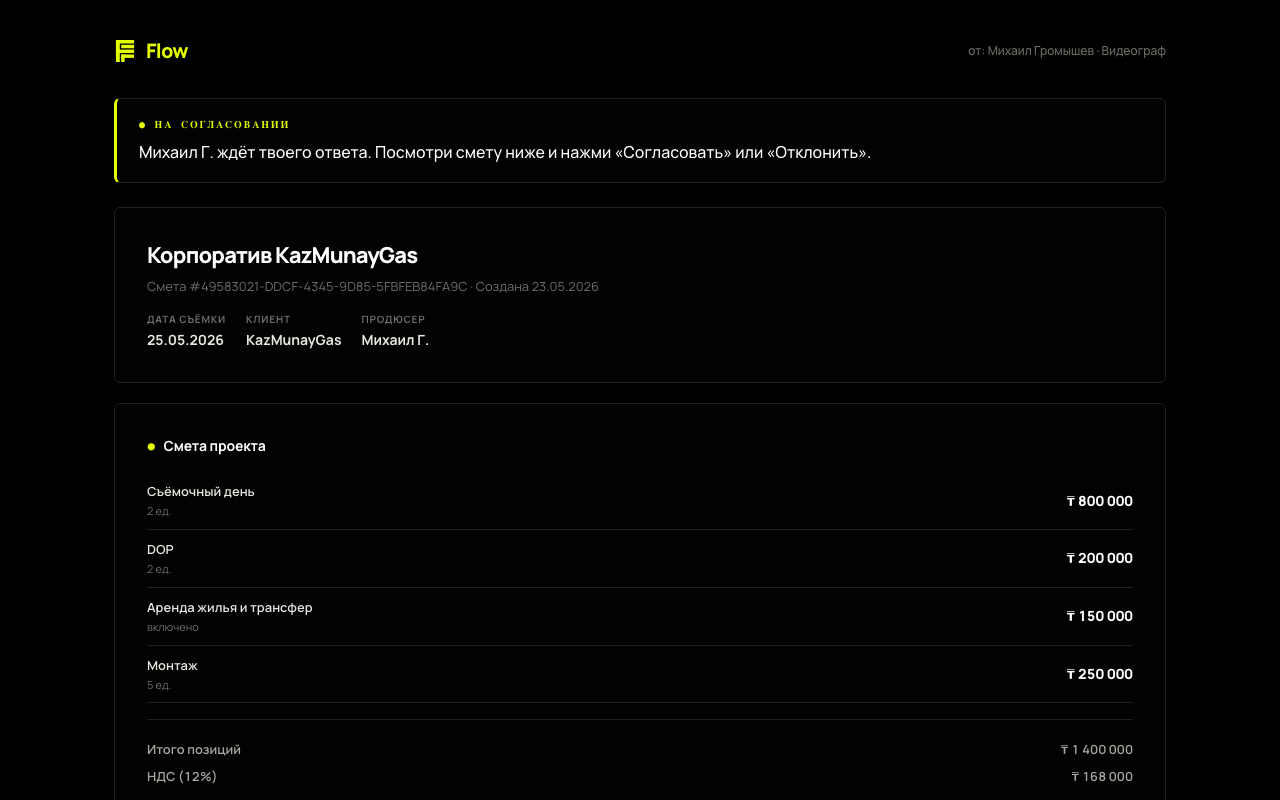Select the 'НА СОГЛАСОВАНИИ' status label

coord(222,125)
